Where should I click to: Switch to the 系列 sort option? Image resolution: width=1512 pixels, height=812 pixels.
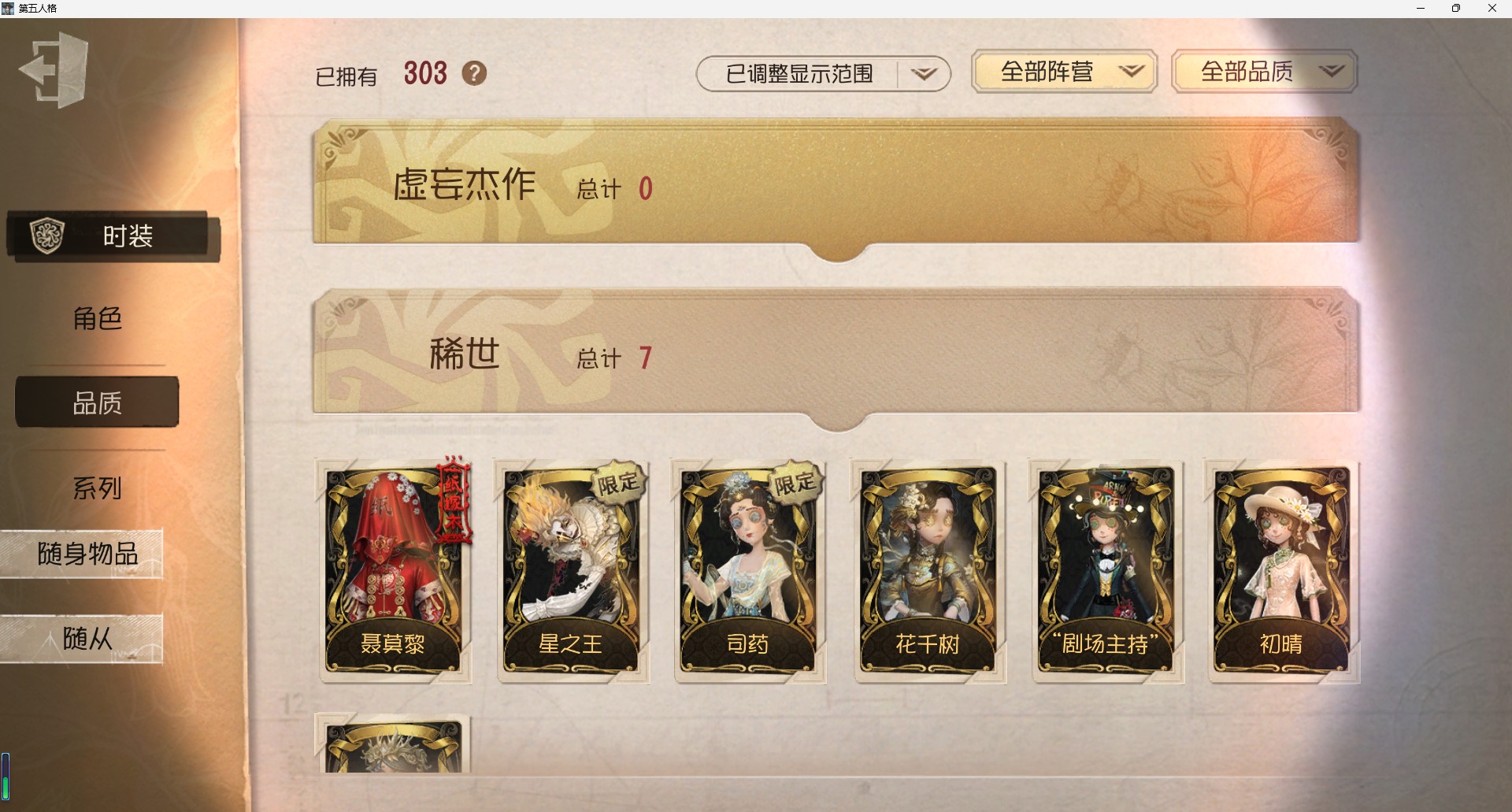click(97, 488)
